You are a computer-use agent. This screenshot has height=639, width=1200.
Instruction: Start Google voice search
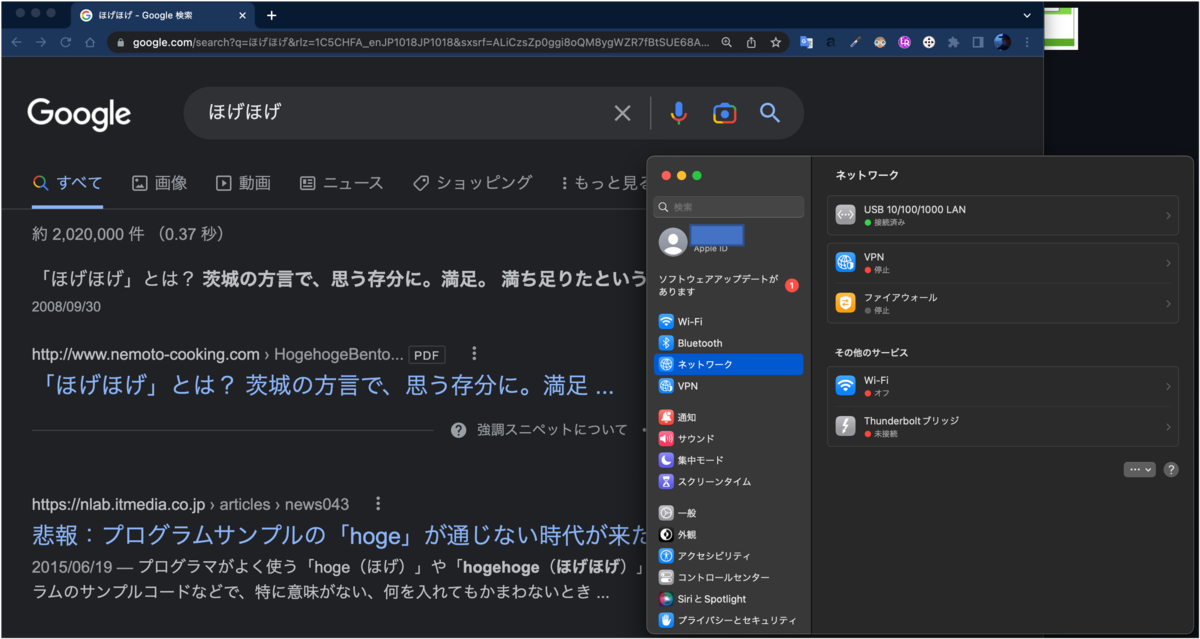point(679,113)
